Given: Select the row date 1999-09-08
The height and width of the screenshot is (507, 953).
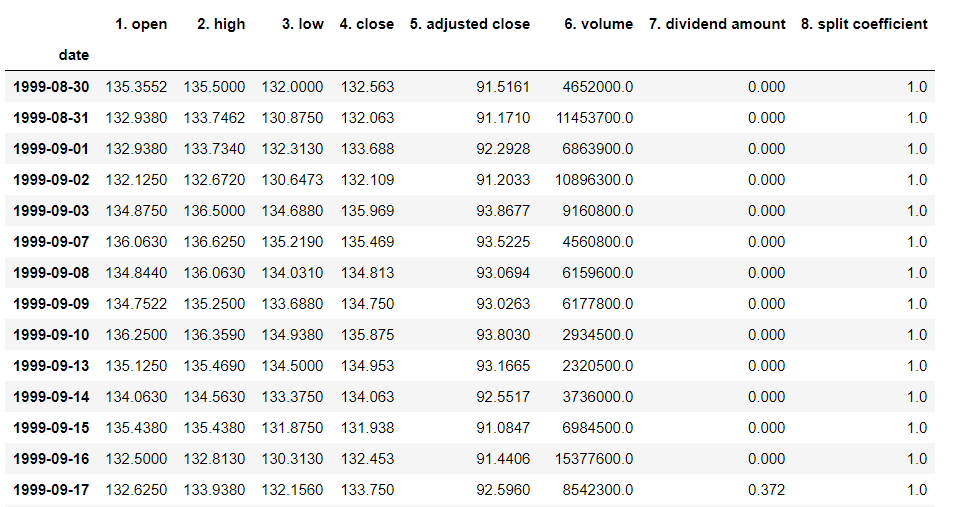Looking at the screenshot, I should [x=51, y=273].
